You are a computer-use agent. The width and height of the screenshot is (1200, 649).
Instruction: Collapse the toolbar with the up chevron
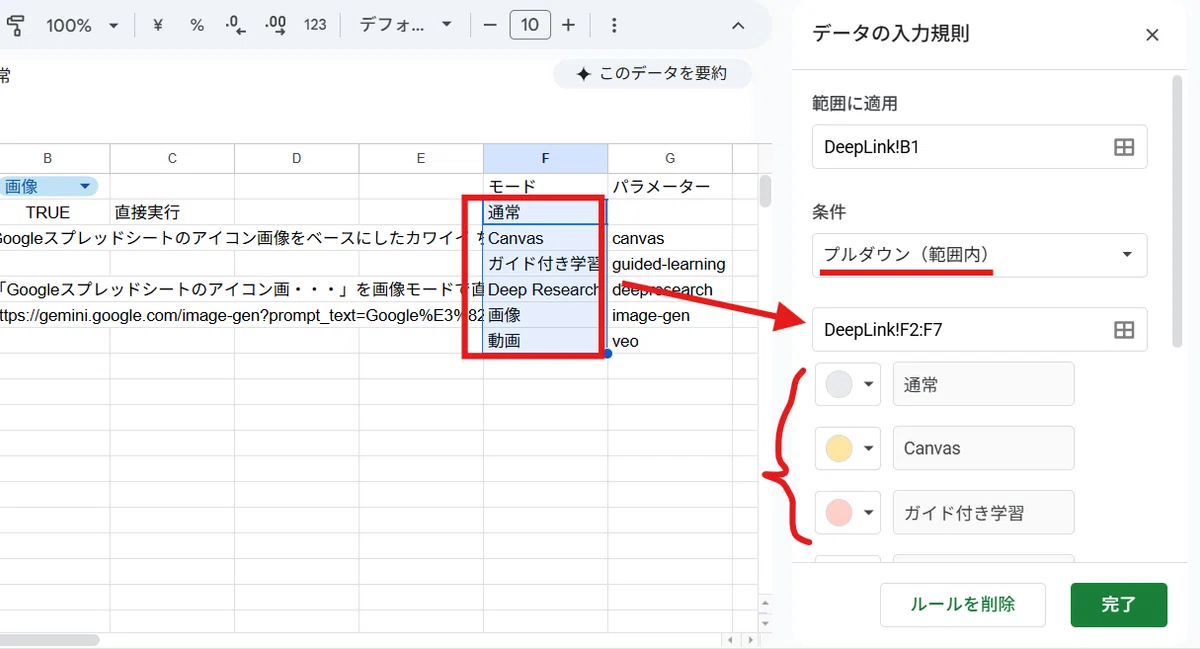click(x=738, y=25)
